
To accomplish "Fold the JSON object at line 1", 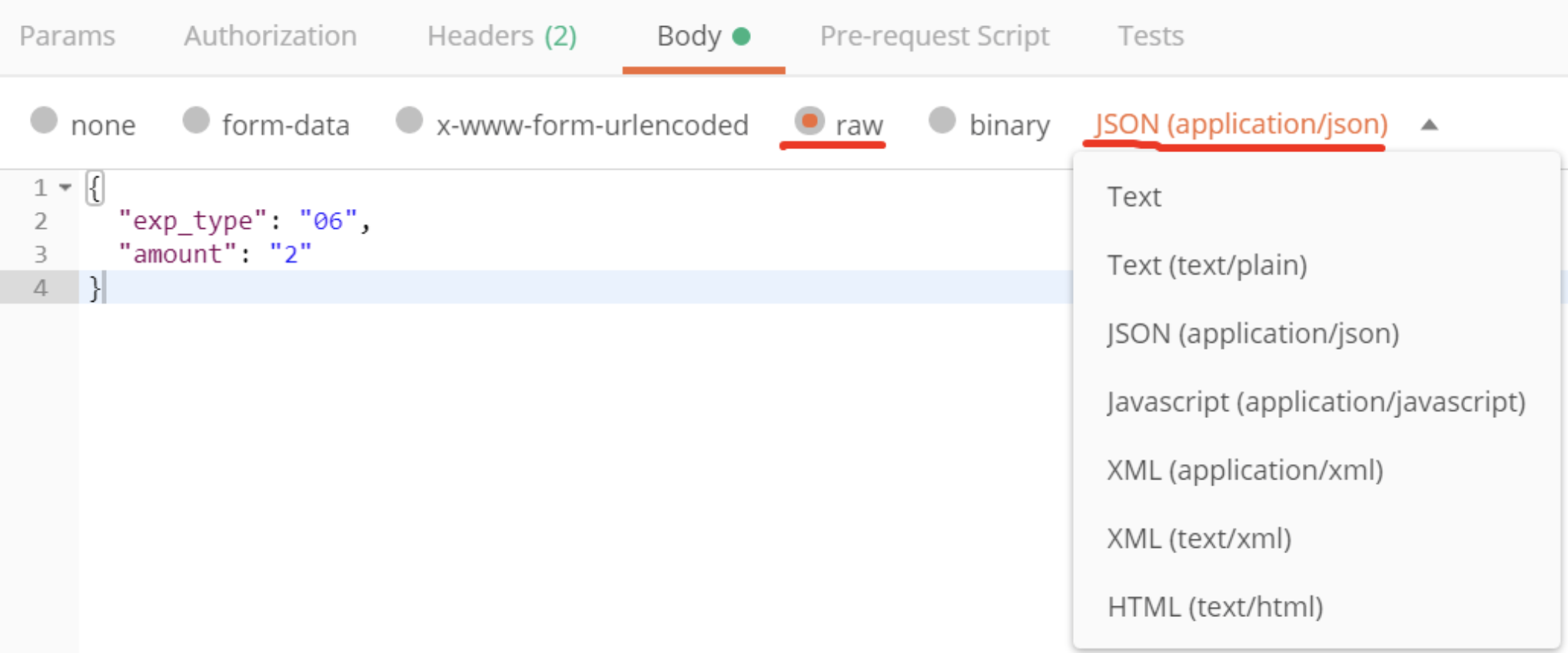I will tap(65, 187).
